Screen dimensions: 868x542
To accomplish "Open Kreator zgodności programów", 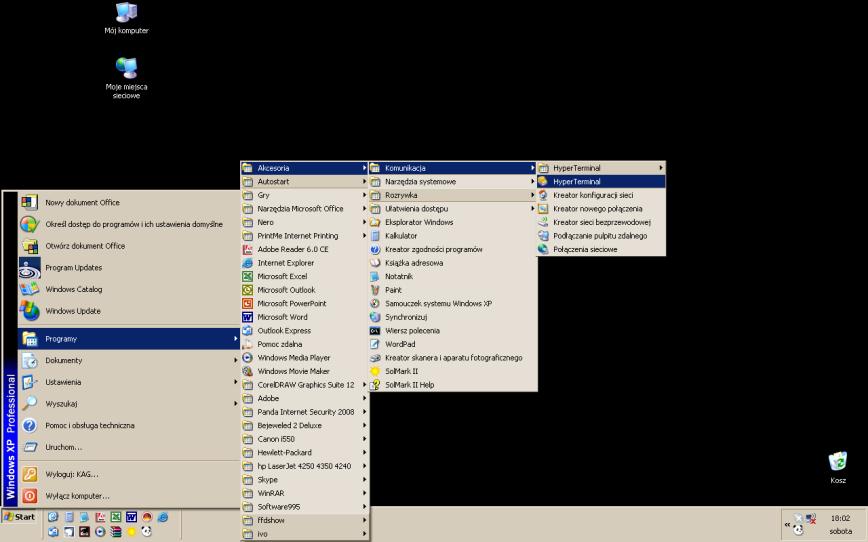I will [x=453, y=250].
